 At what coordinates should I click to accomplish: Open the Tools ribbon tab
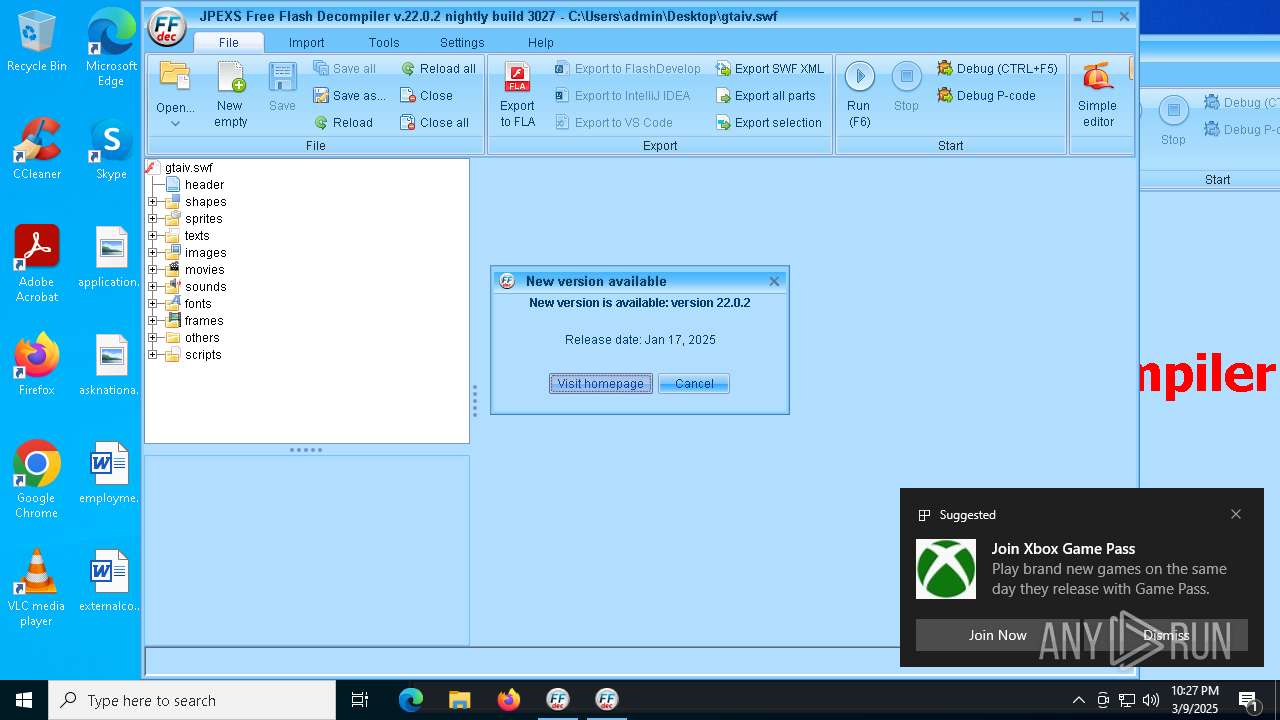coord(384,43)
